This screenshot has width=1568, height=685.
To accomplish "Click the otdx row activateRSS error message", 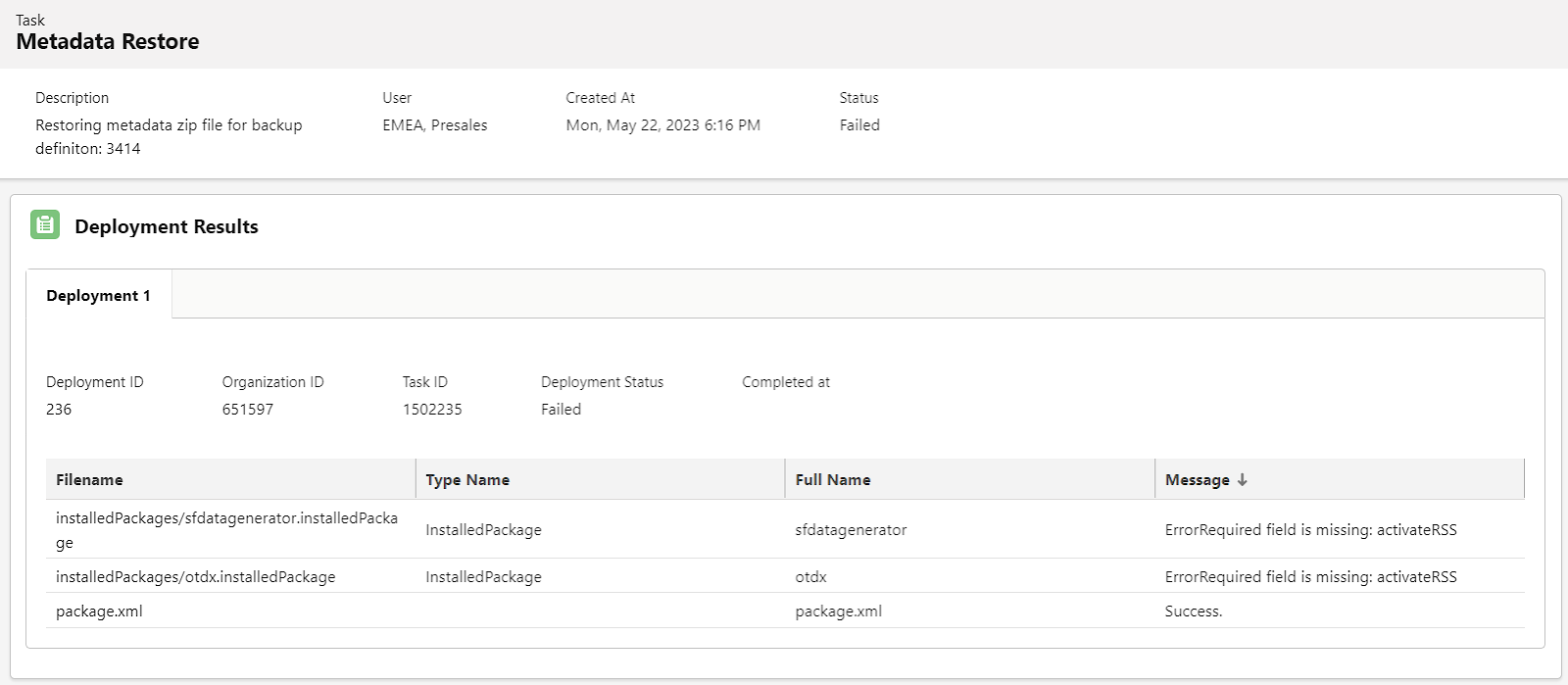I will point(1310,577).
